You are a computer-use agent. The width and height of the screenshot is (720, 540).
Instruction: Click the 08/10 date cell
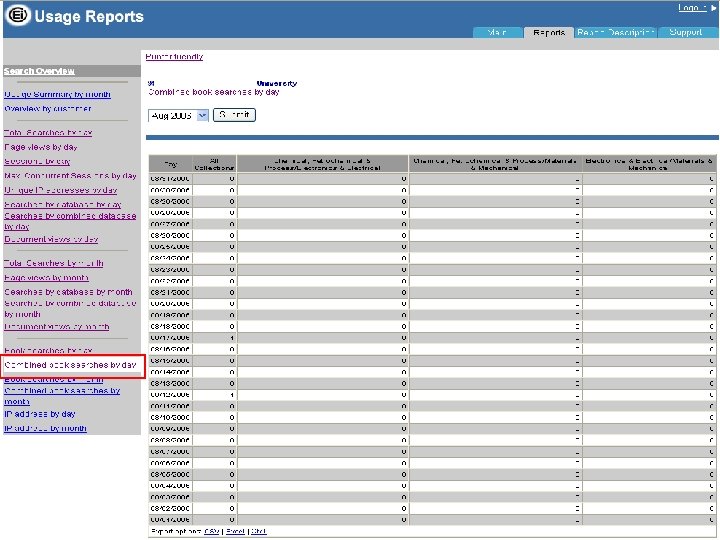click(x=170, y=417)
